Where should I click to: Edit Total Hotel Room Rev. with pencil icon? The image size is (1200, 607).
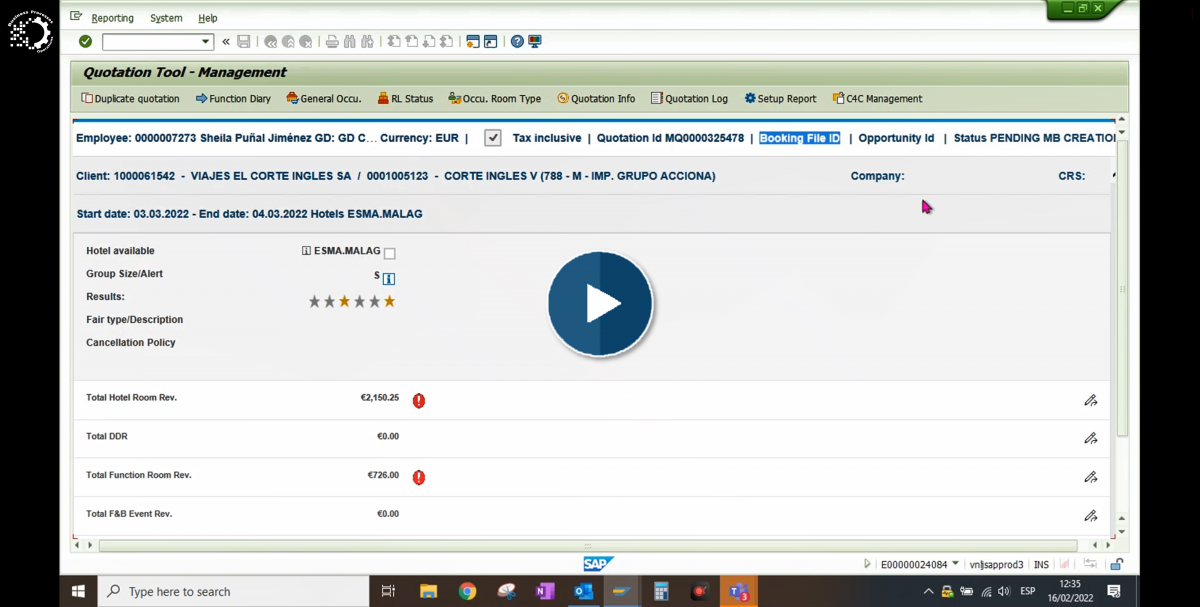pos(1091,400)
